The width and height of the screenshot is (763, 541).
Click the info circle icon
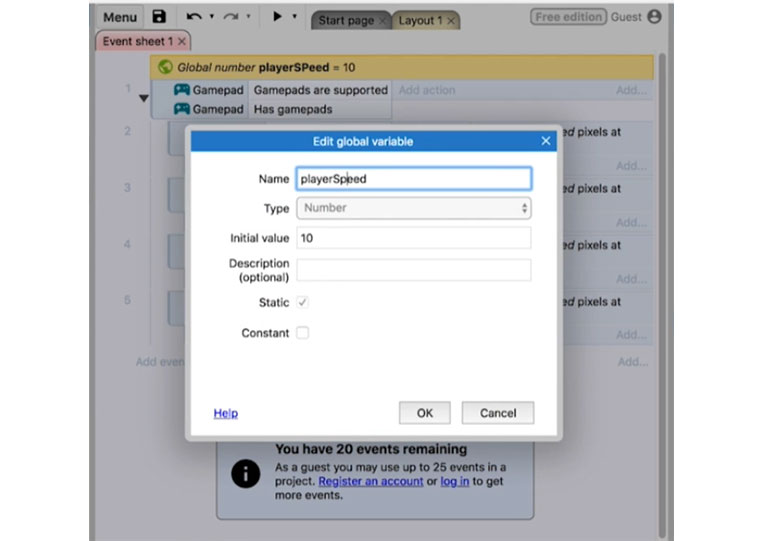246,473
